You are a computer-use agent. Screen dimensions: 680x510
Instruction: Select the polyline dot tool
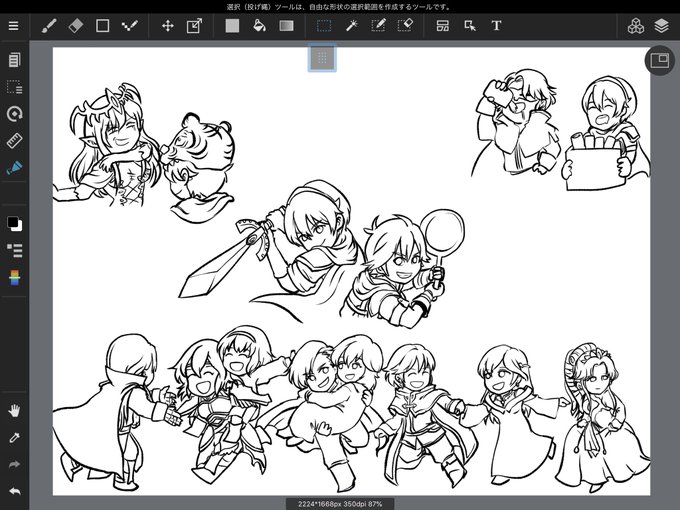(x=129, y=26)
